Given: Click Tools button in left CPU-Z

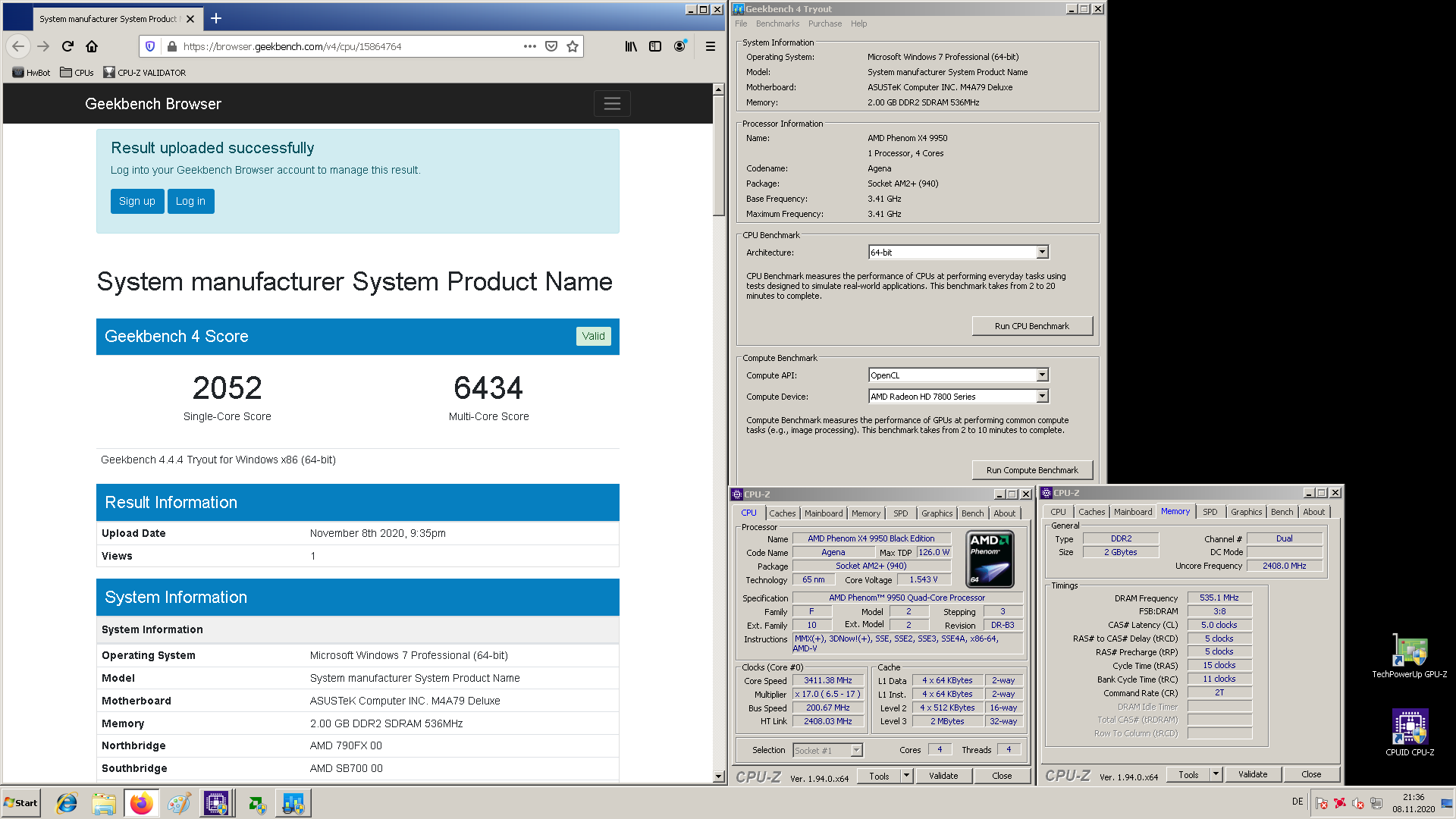Looking at the screenshot, I should [x=879, y=776].
